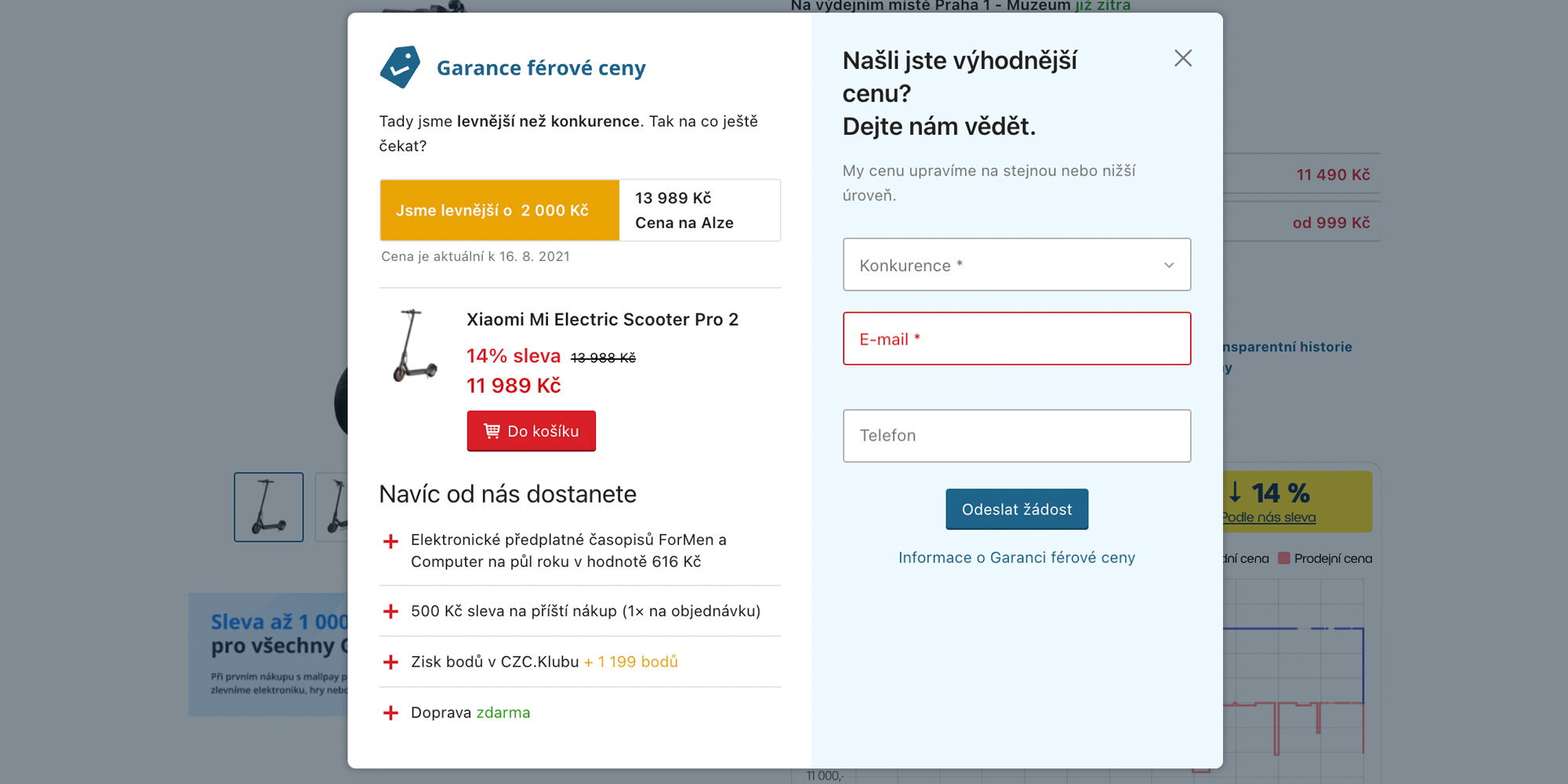Click 'Podle nás sleva' link in background

point(1269,517)
